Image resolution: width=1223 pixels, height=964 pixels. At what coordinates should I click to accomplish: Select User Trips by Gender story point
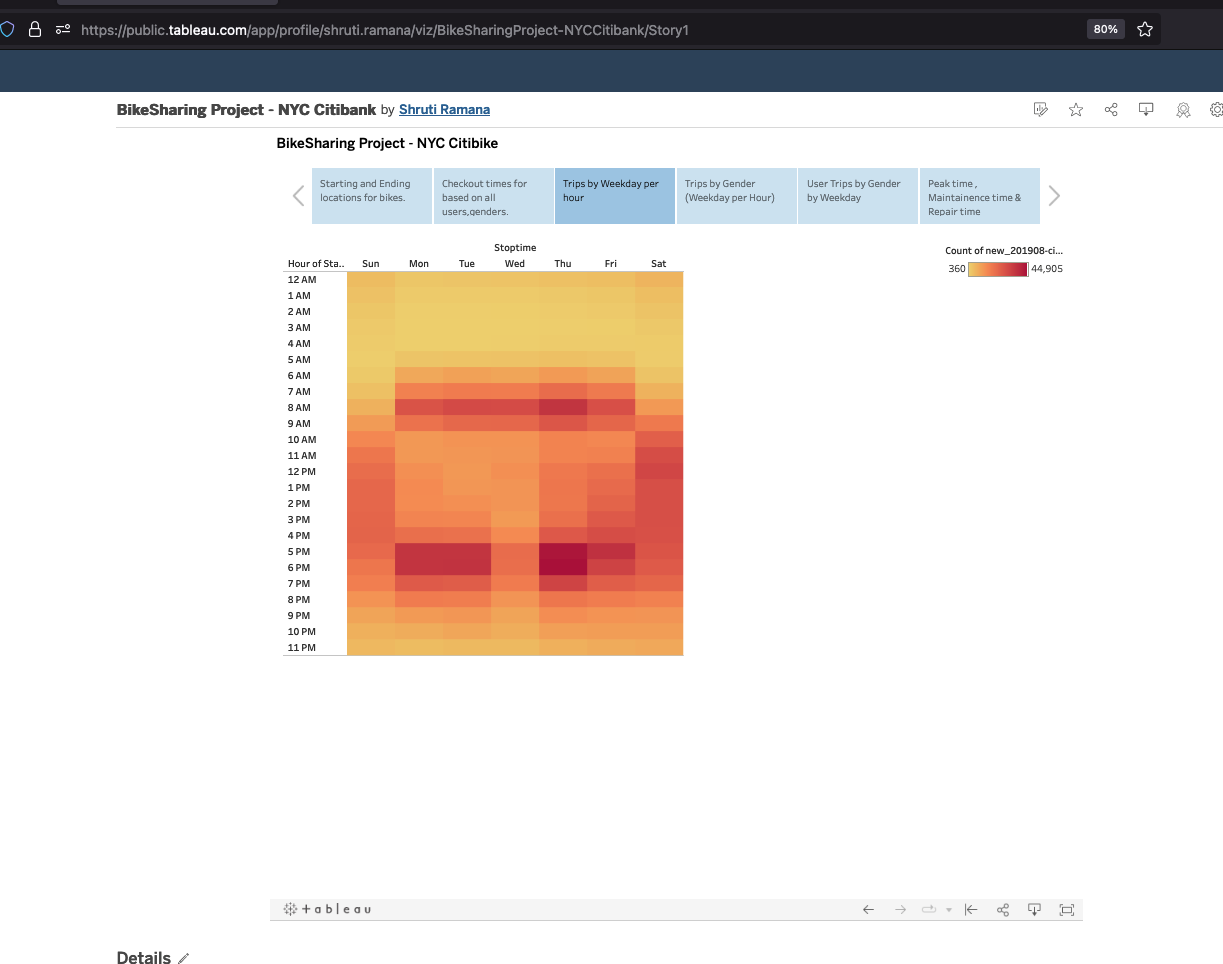coord(858,196)
